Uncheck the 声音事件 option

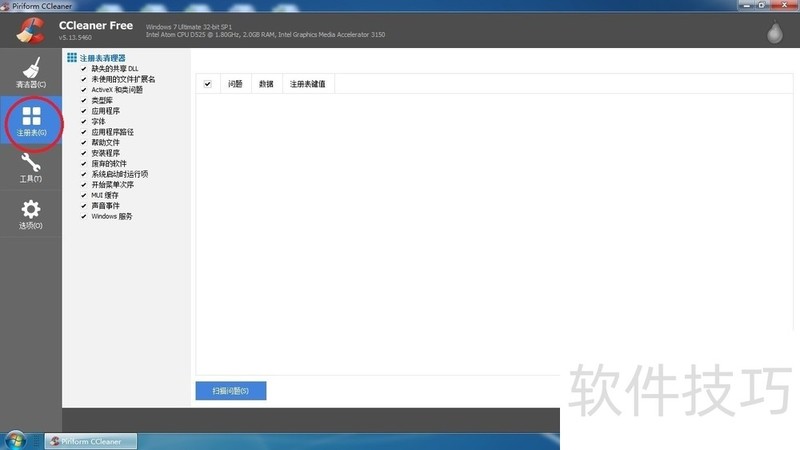point(84,206)
